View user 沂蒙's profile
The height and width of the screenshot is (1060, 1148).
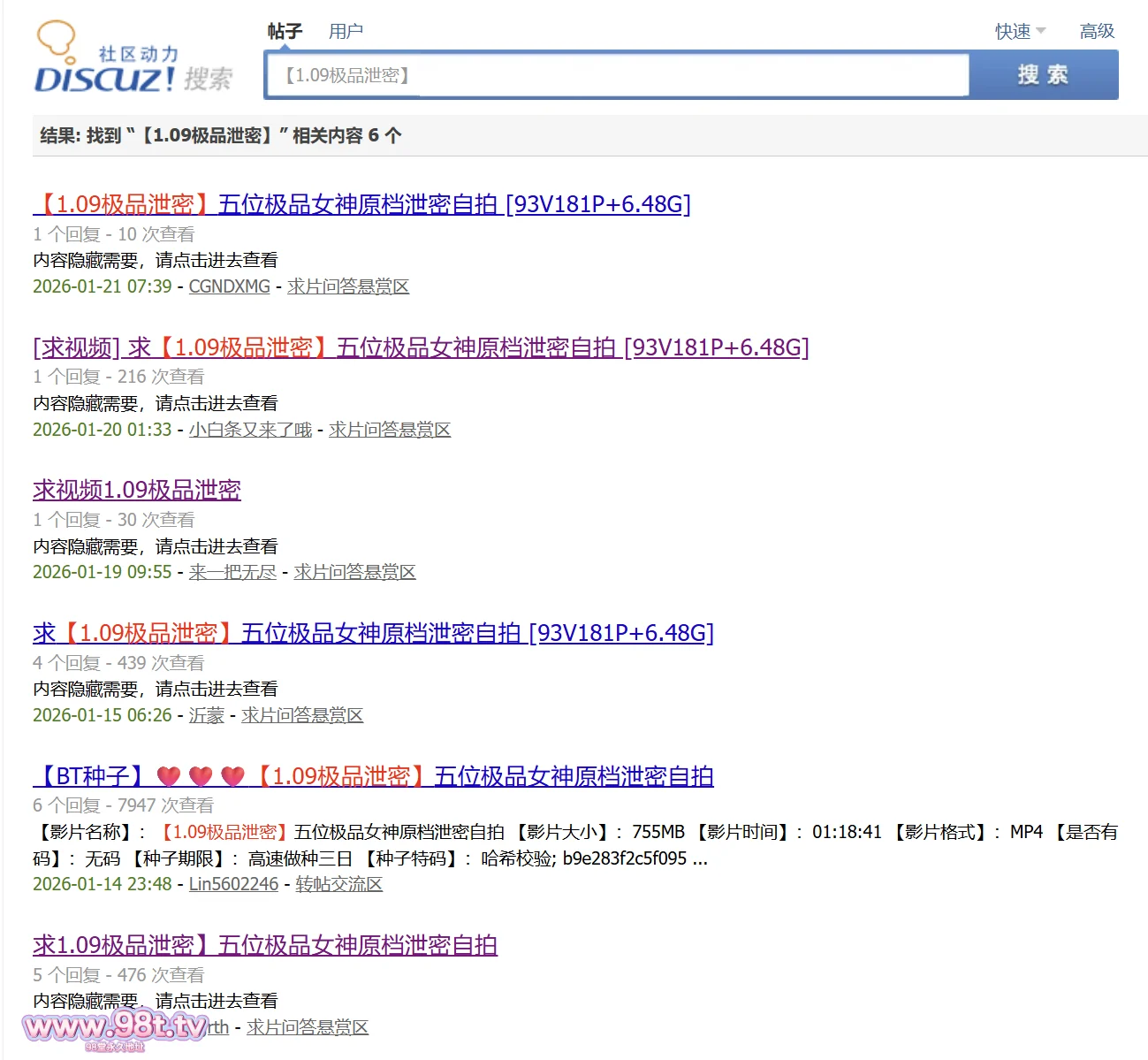click(206, 715)
